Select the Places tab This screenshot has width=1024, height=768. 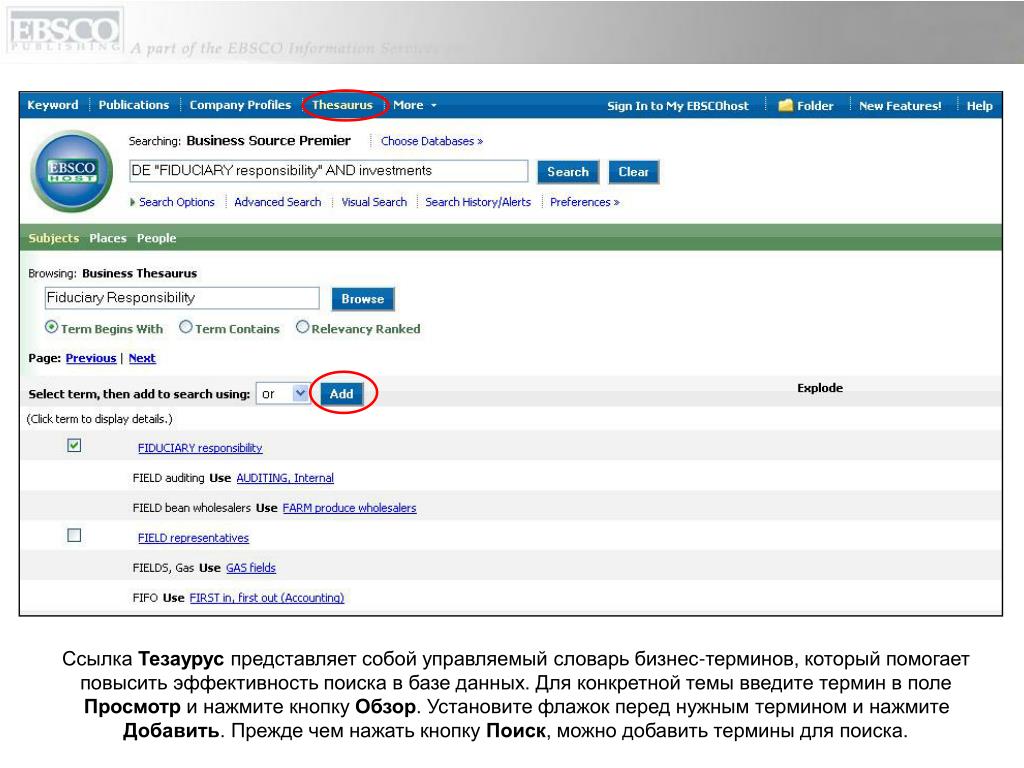108,238
